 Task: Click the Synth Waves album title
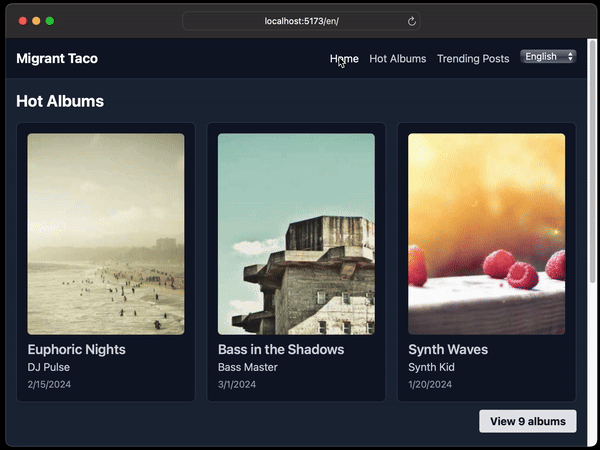[448, 349]
